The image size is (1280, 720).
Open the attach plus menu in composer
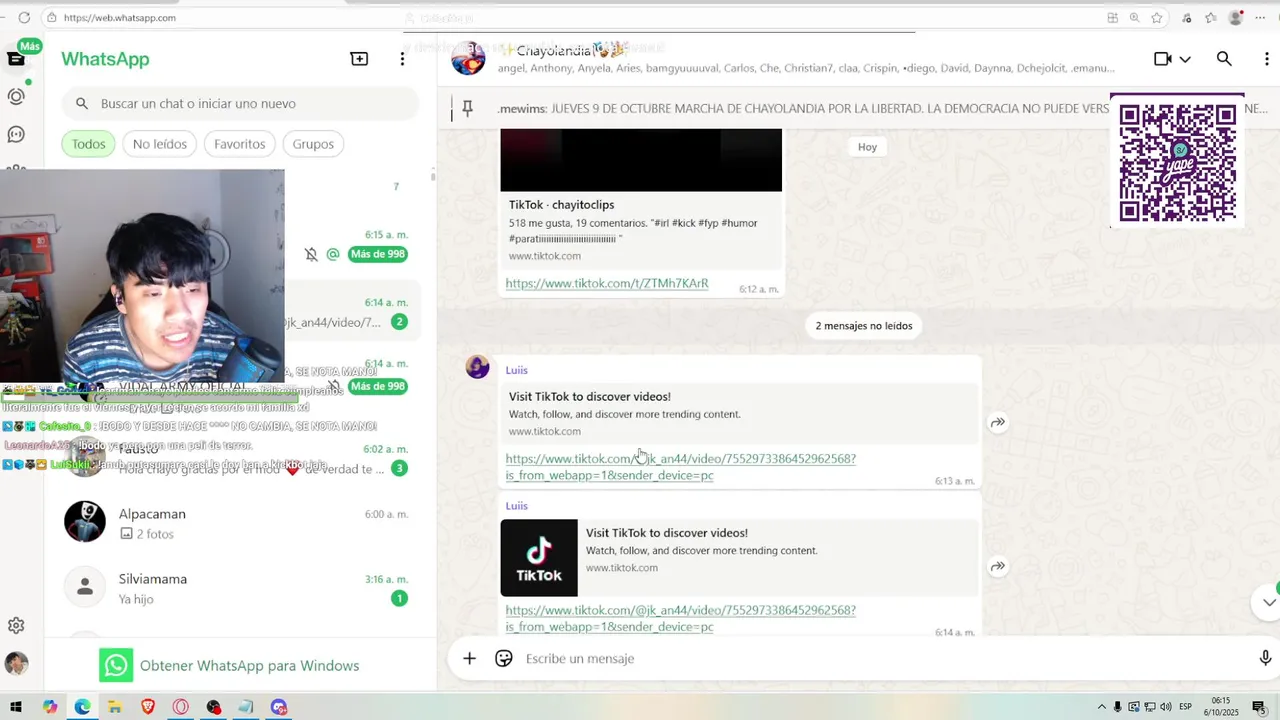469,658
